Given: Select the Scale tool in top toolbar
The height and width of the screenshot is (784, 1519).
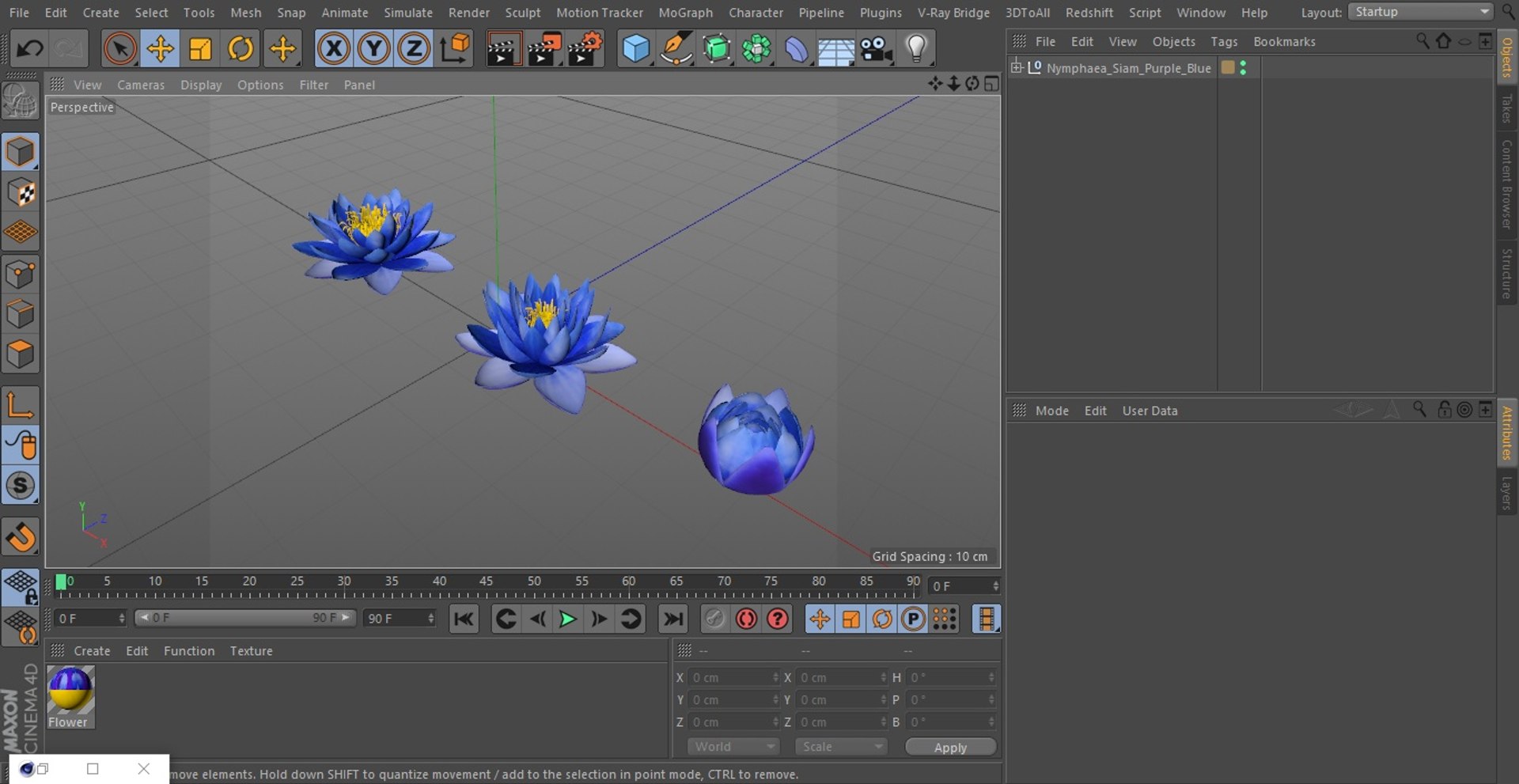Looking at the screenshot, I should [x=201, y=49].
